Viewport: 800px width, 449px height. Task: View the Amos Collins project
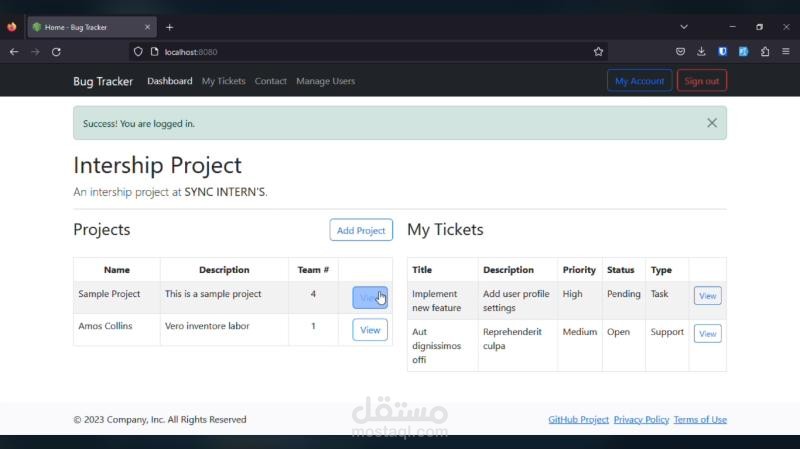(x=370, y=330)
